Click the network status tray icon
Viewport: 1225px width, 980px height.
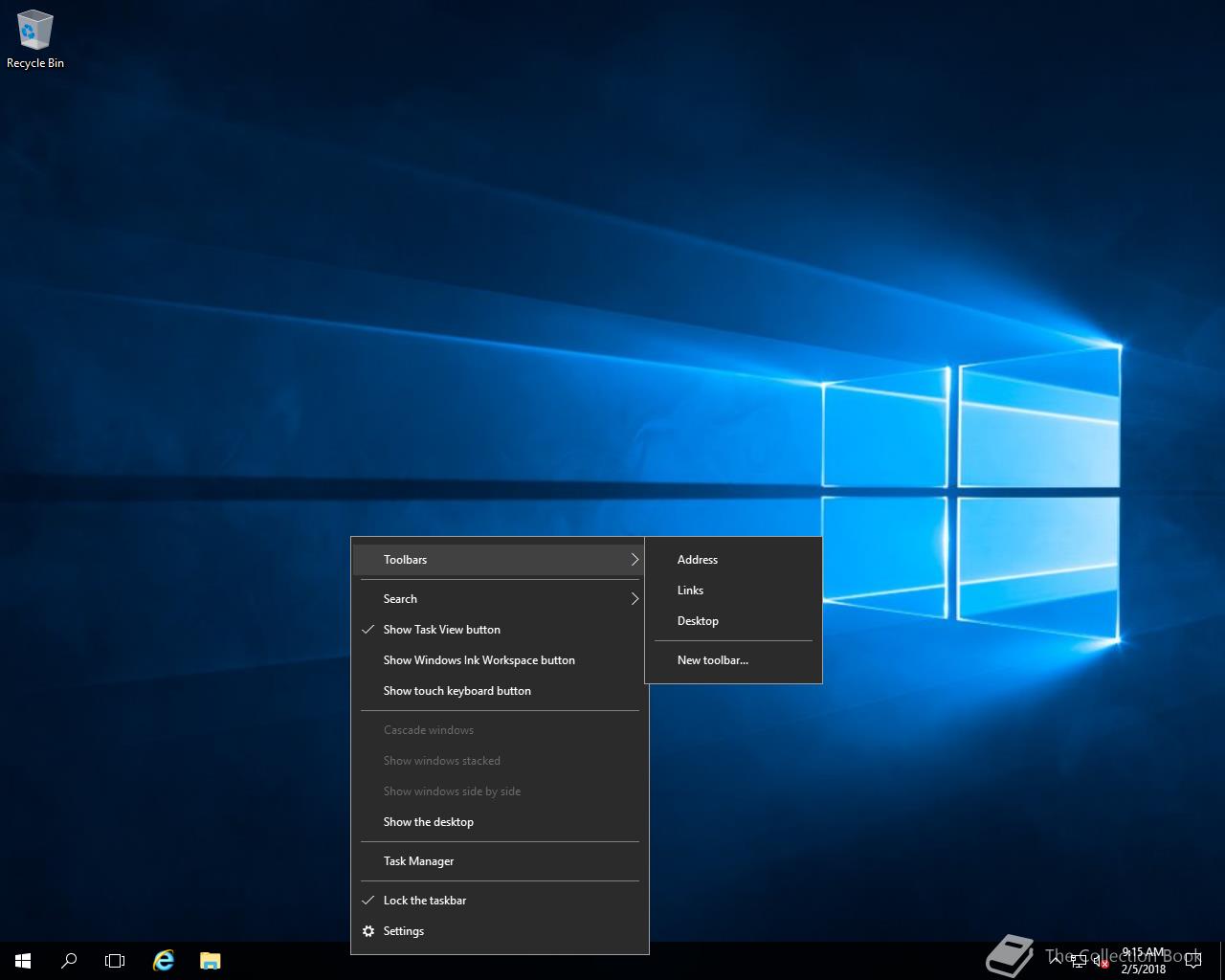point(1079,960)
